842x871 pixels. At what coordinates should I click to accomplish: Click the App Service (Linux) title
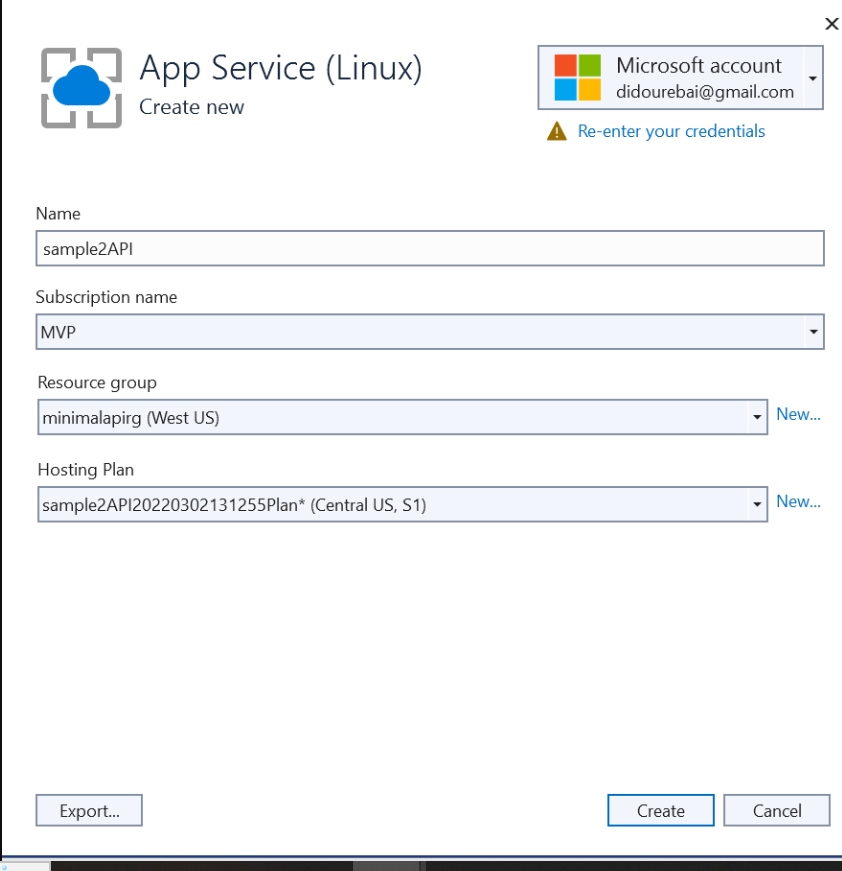coord(280,68)
